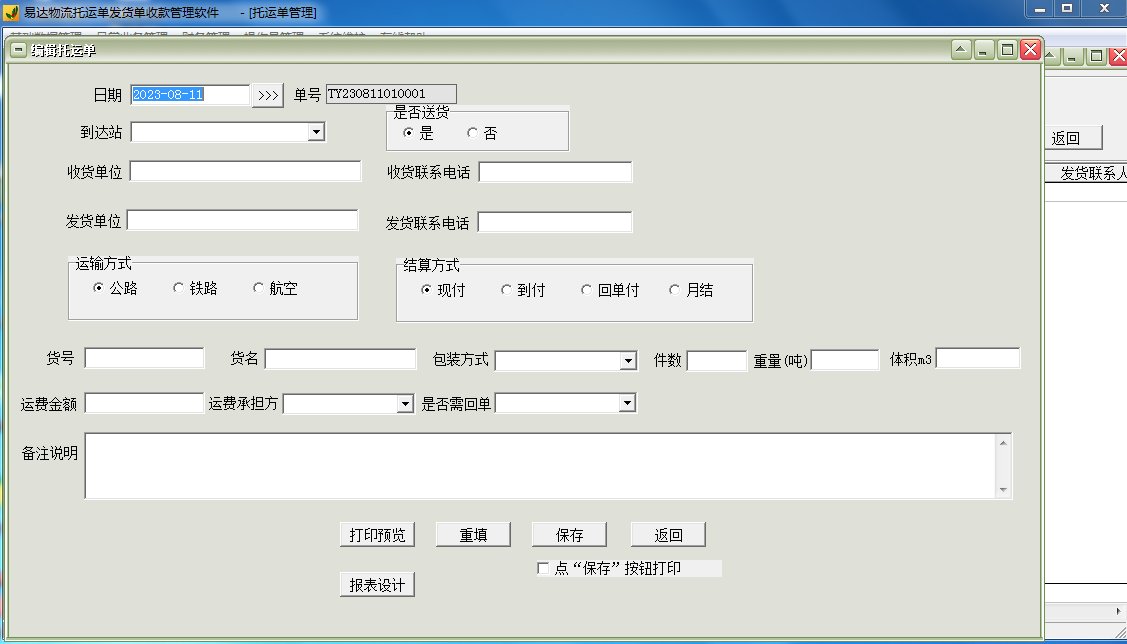This screenshot has height=644, width=1127.
Task: Expand the 包装方式 combo box
Action: click(627, 360)
